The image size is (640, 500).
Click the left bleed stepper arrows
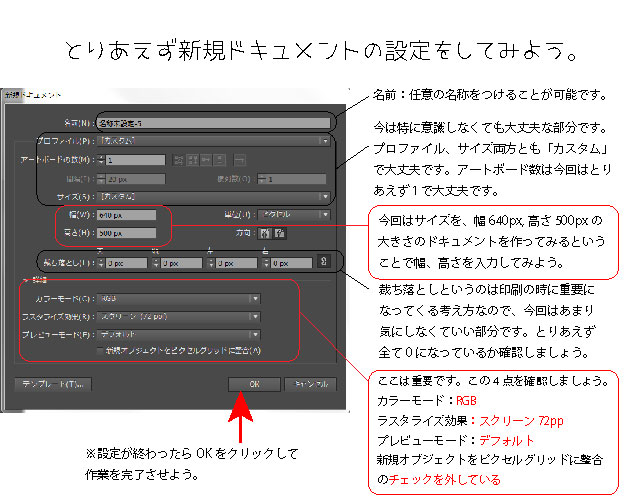tap(211, 263)
